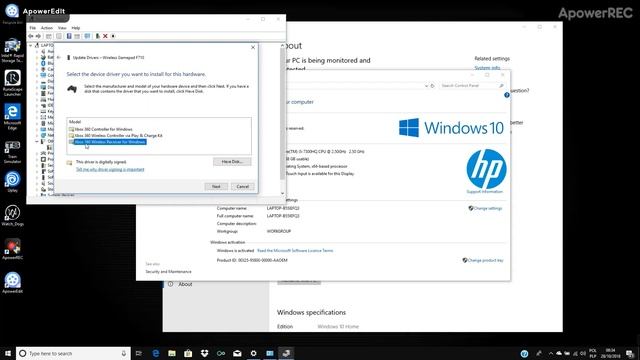Open the taskbar clock and date

[x=611, y=353]
